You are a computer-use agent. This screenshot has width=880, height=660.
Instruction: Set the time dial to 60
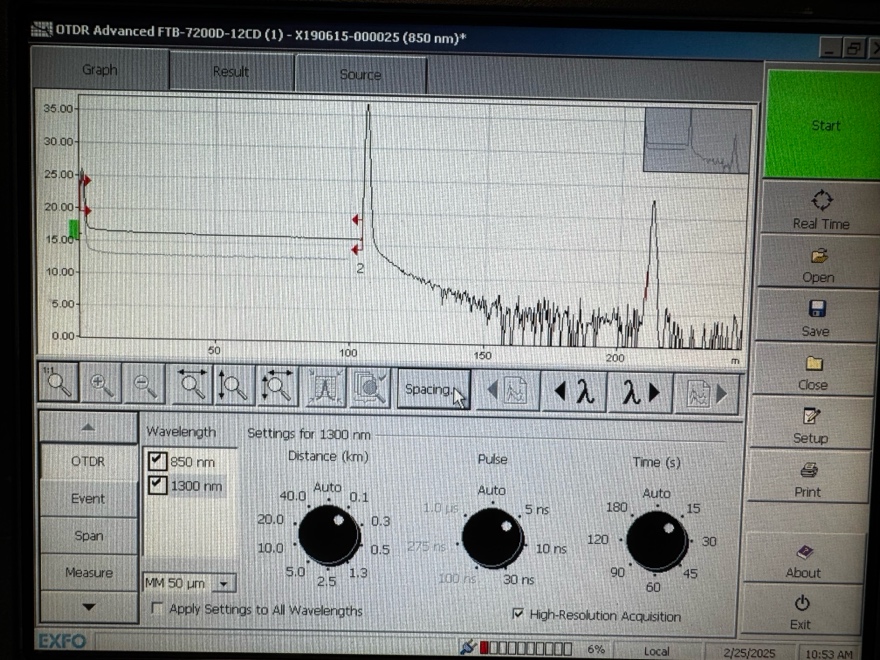tap(653, 586)
